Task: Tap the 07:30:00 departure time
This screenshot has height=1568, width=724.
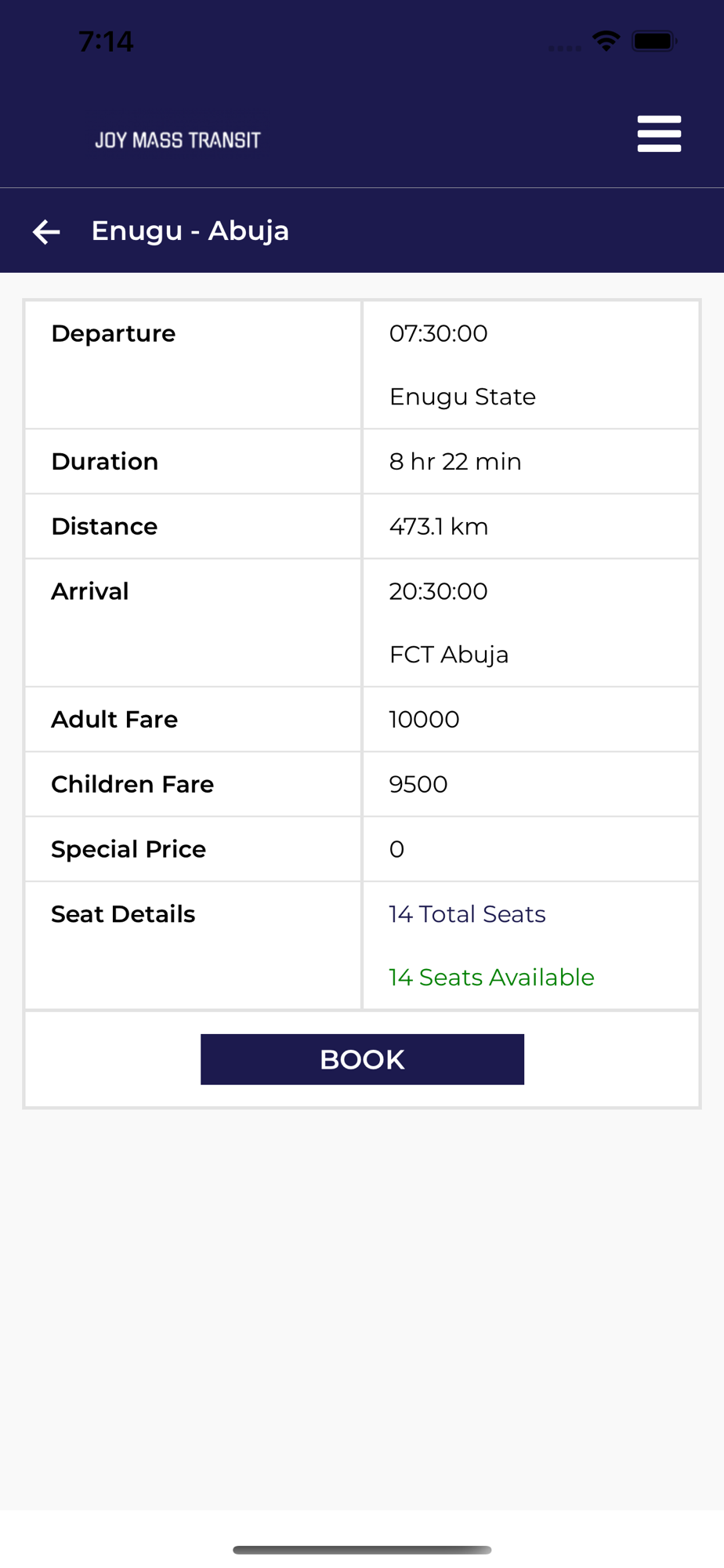Action: pos(438,334)
